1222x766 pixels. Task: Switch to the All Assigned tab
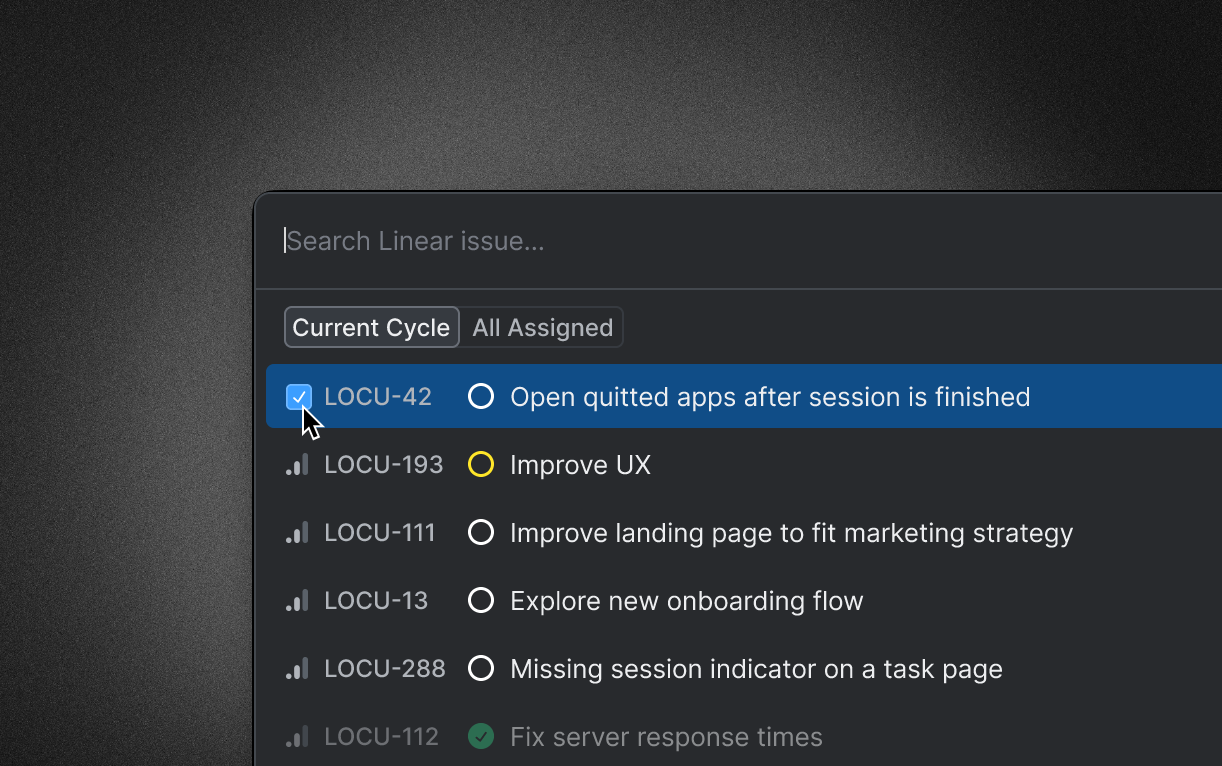pyautogui.click(x=542, y=328)
